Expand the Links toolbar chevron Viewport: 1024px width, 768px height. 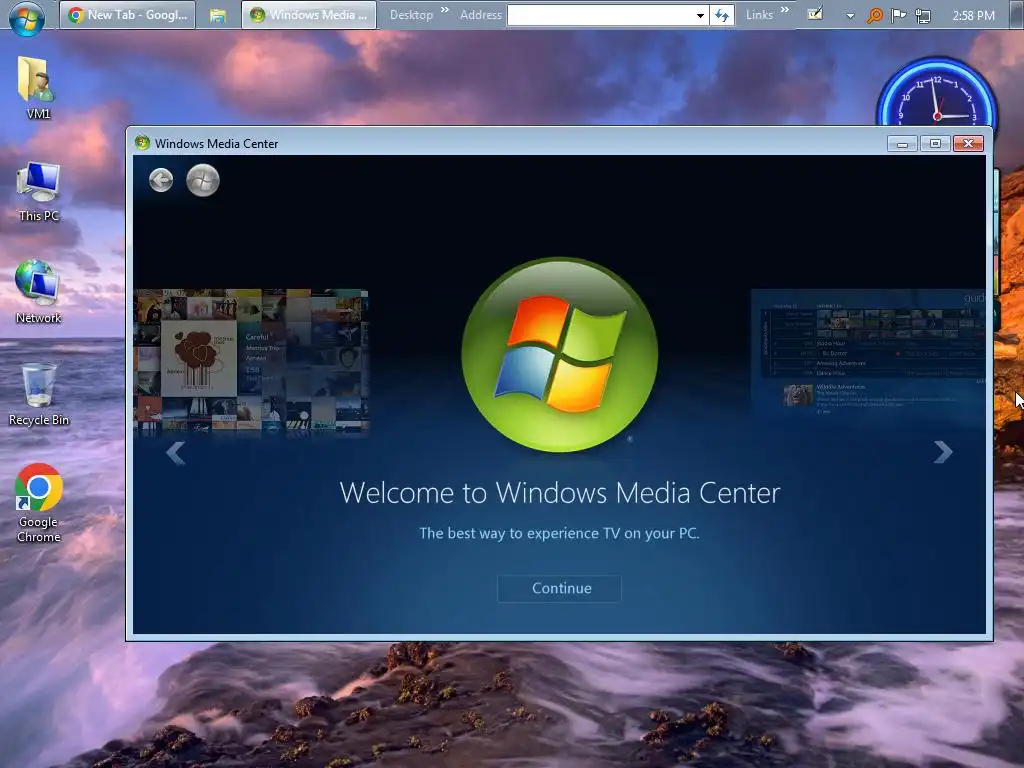[x=784, y=10]
